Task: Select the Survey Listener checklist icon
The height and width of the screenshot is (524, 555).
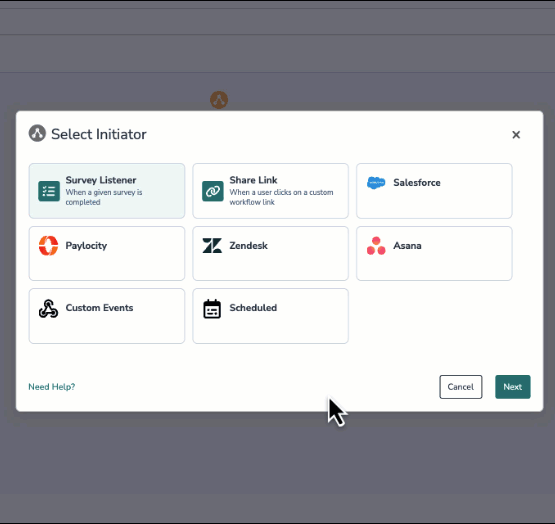Action: [49, 191]
